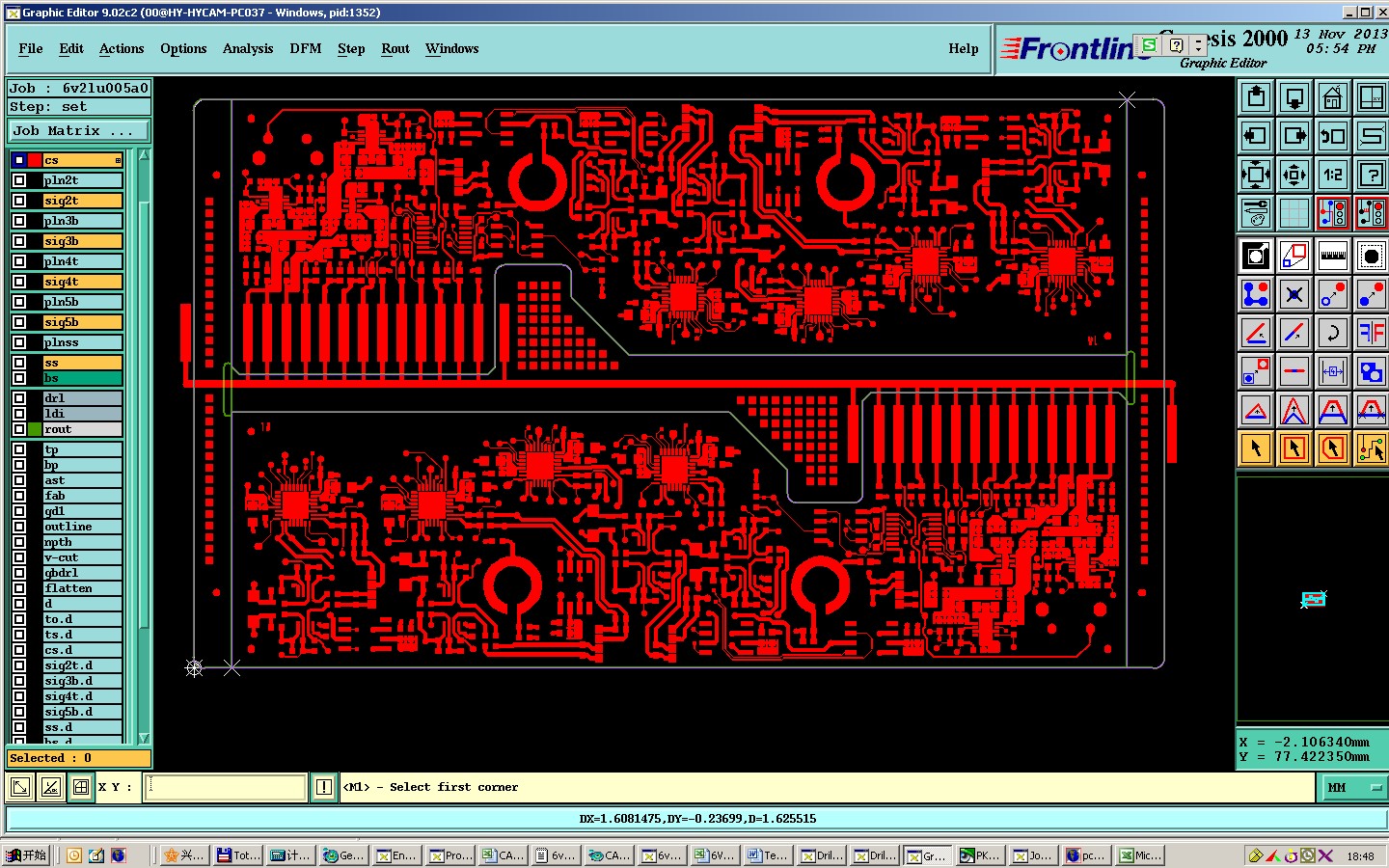Click the layer list vertical scrollbar

(144, 446)
